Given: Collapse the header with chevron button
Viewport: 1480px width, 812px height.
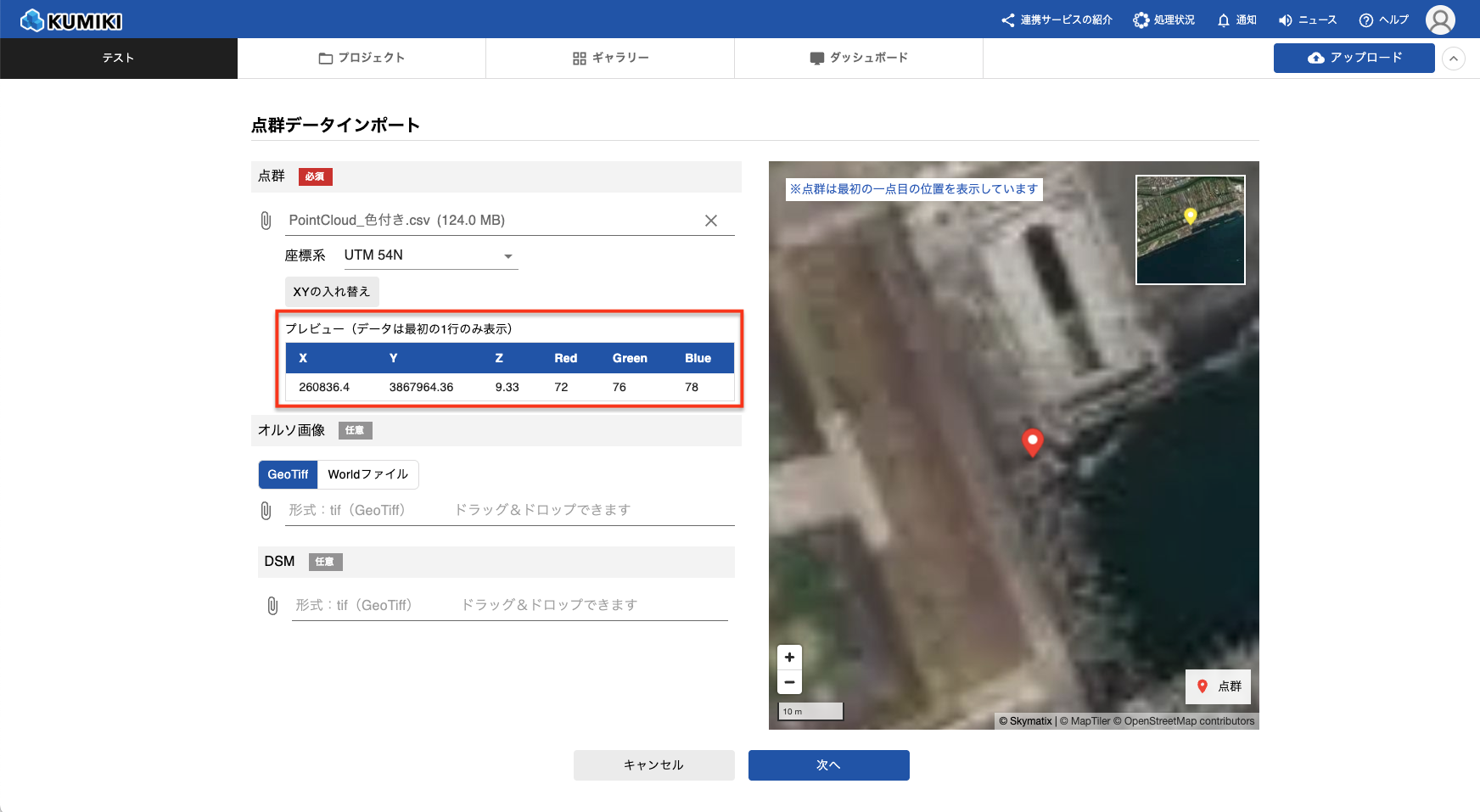Looking at the screenshot, I should pos(1454,59).
